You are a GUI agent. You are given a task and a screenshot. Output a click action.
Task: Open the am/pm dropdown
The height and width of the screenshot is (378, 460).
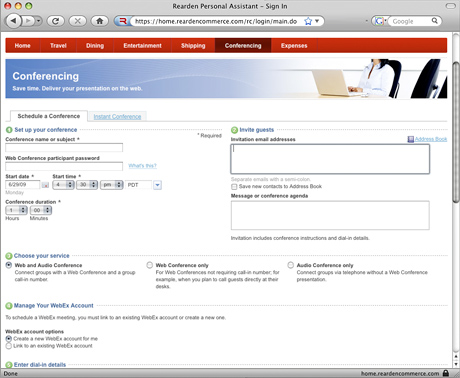[x=112, y=185]
